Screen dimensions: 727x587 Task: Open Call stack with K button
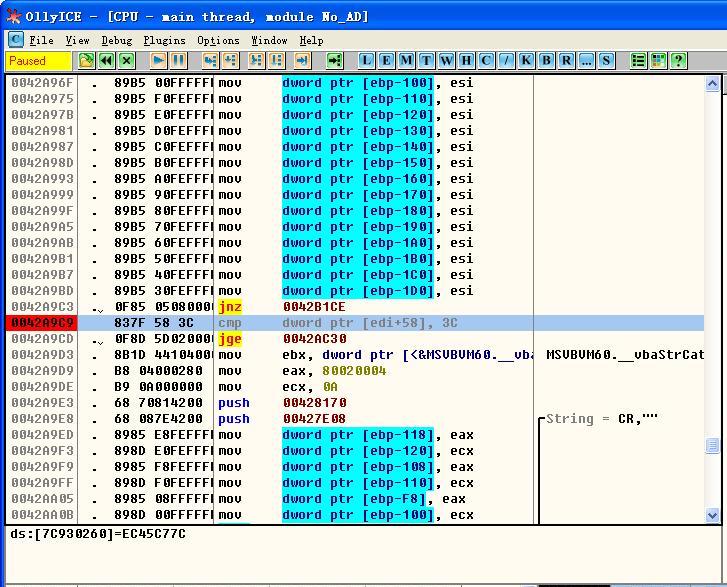click(x=526, y=61)
